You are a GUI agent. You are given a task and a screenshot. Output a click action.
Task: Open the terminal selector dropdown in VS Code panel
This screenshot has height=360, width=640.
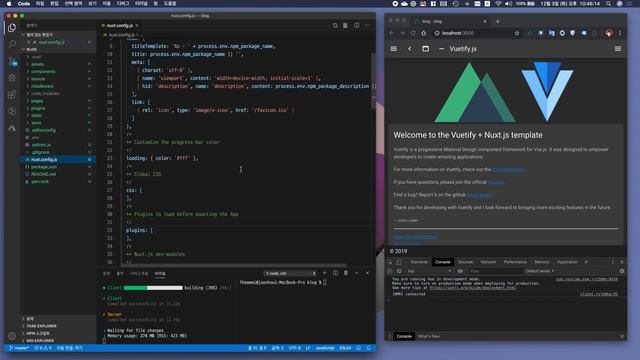(291, 273)
